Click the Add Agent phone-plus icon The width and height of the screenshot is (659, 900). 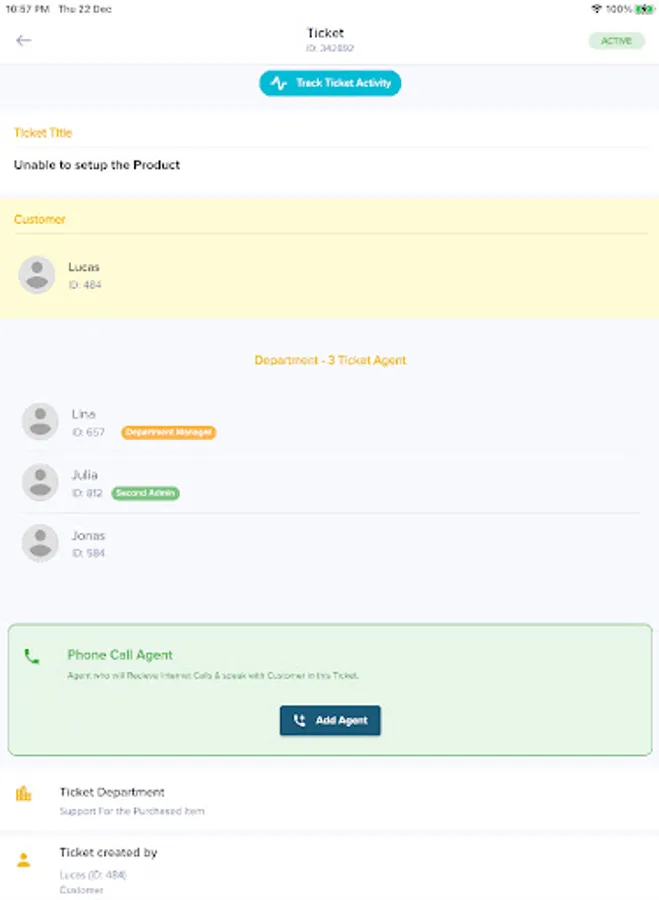(297, 720)
